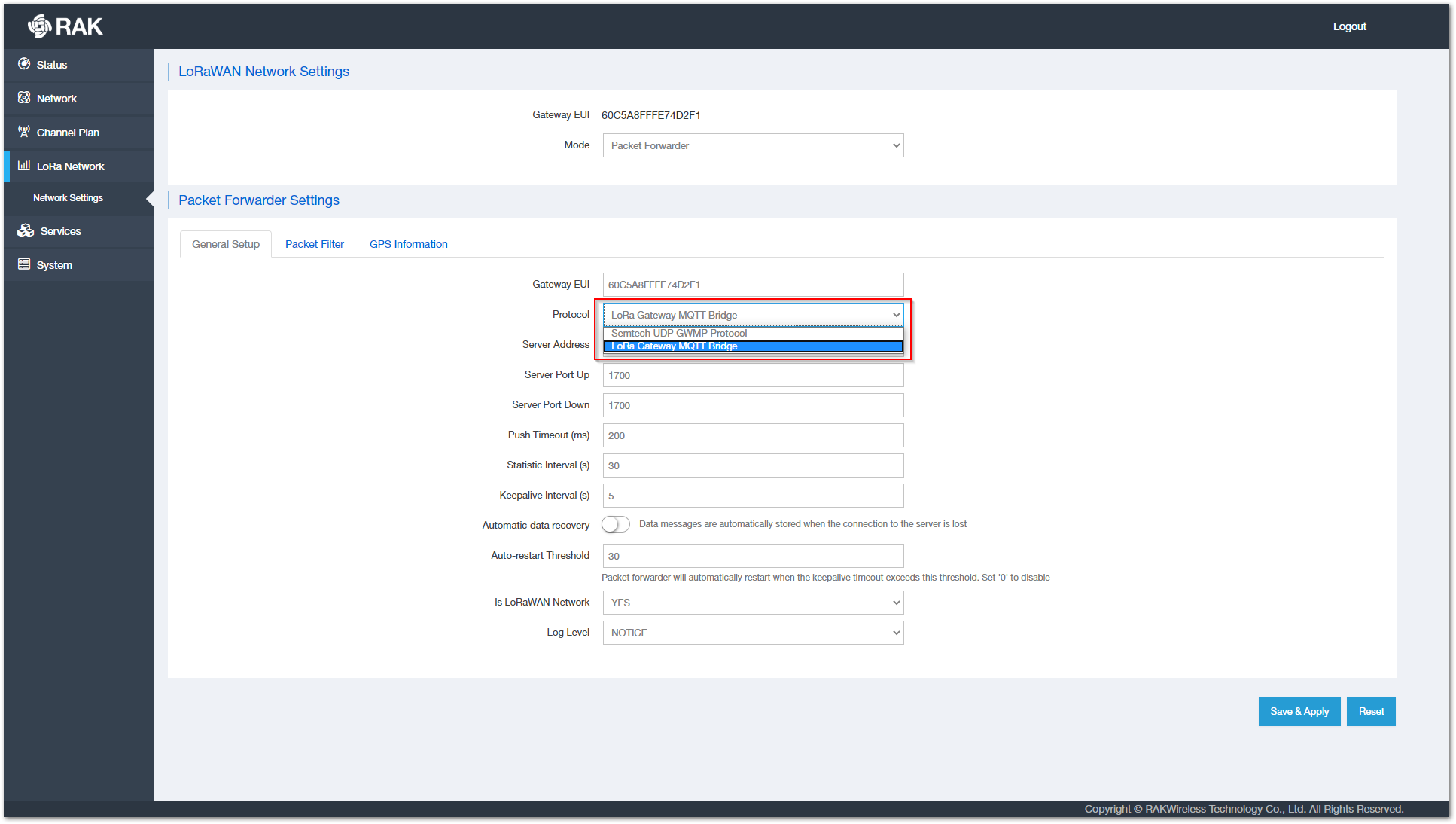Choose LoRa Gateway MQTT Bridge option
The image size is (1456, 824).
(753, 346)
